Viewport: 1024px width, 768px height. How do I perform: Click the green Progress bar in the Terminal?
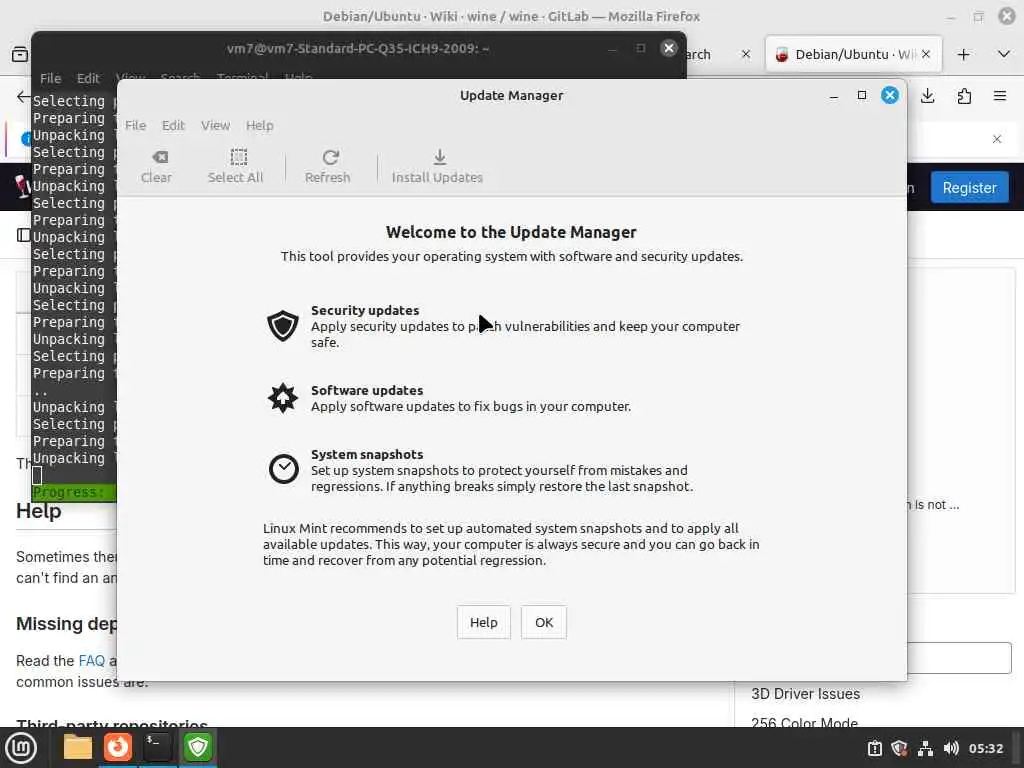click(x=74, y=492)
